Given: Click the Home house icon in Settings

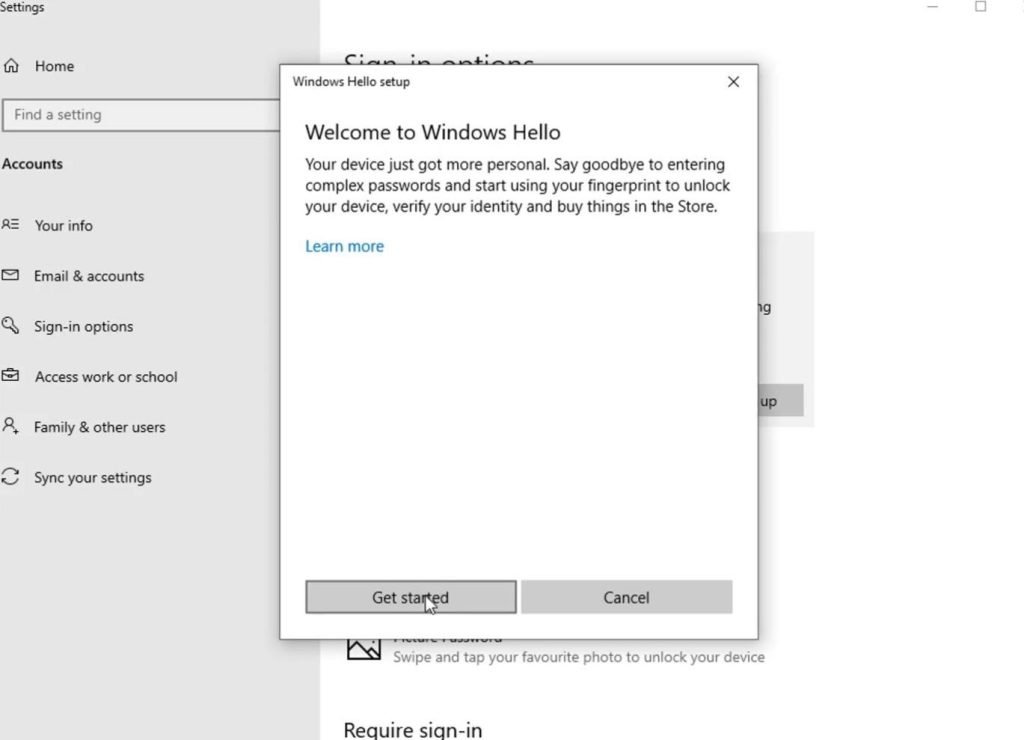Looking at the screenshot, I should click(x=11, y=65).
